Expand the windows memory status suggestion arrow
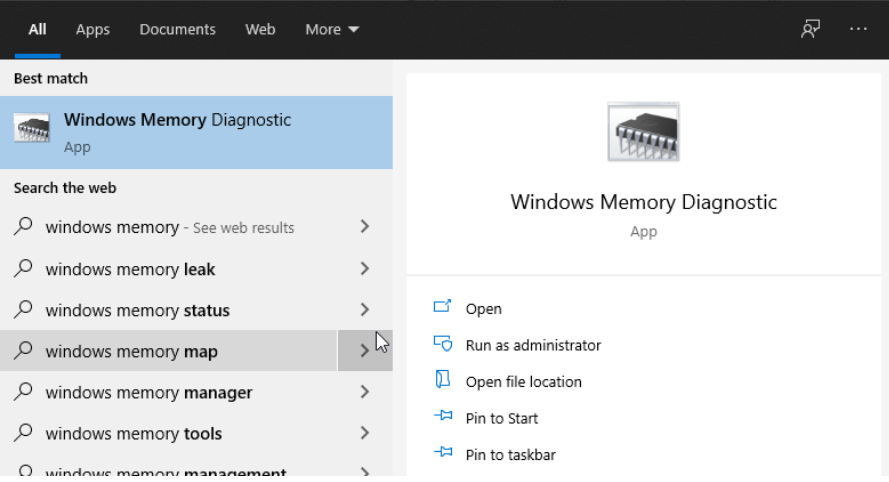 [364, 310]
